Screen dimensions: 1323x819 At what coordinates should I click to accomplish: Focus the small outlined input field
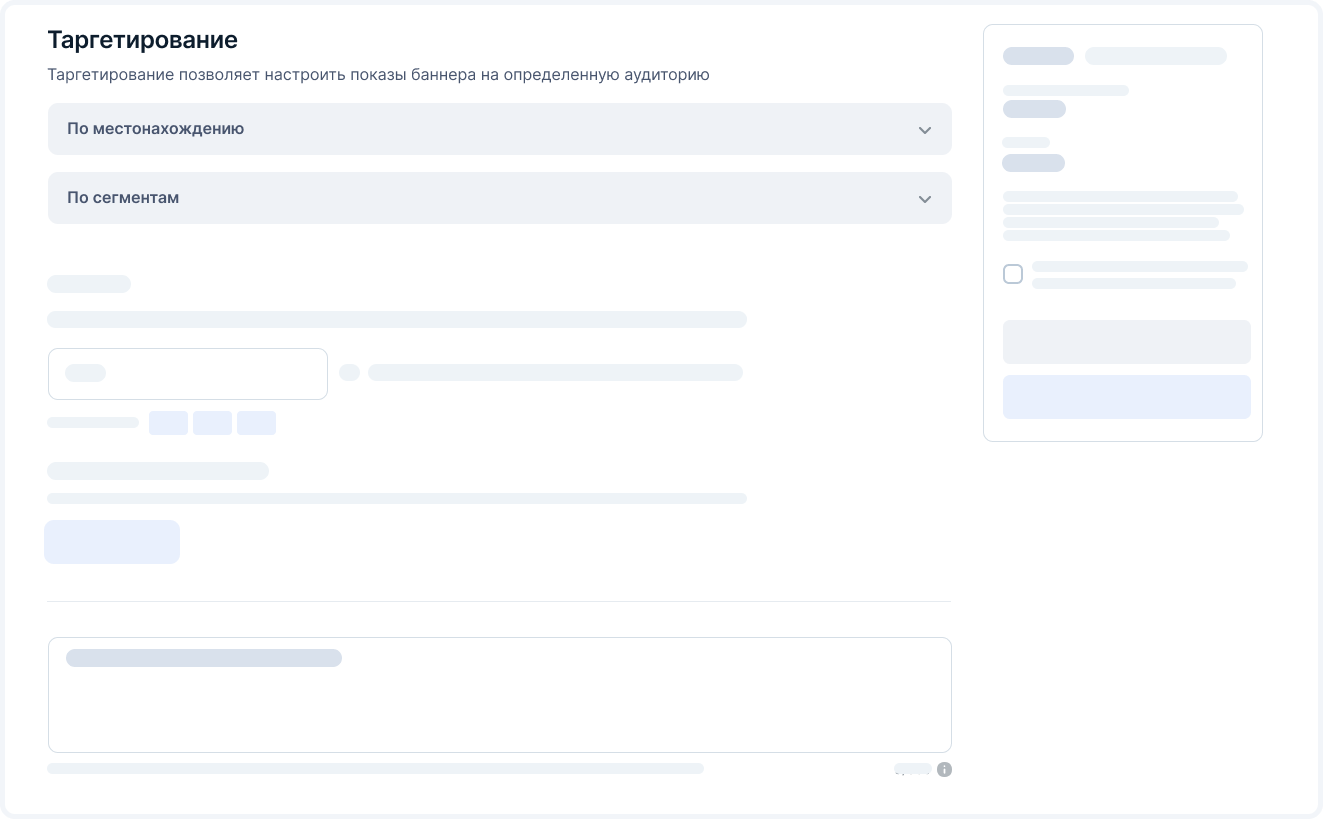[x=188, y=374]
